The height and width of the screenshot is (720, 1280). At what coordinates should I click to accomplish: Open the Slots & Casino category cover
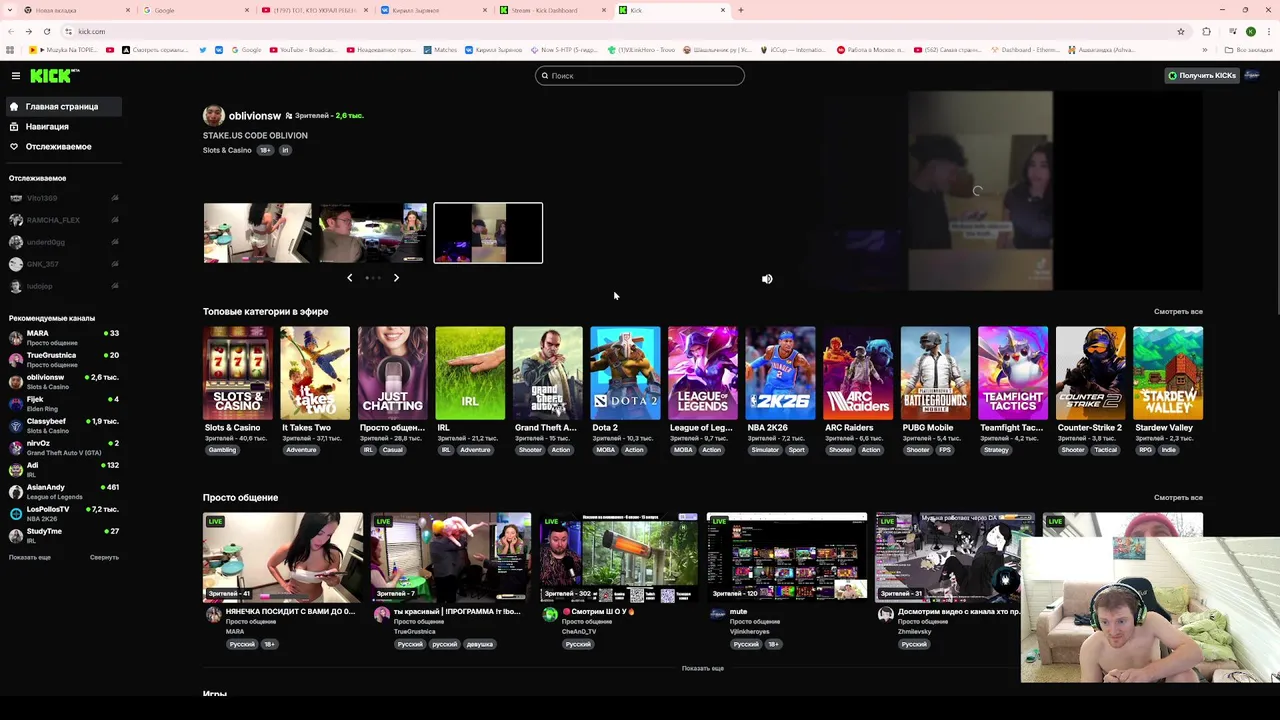[237, 373]
